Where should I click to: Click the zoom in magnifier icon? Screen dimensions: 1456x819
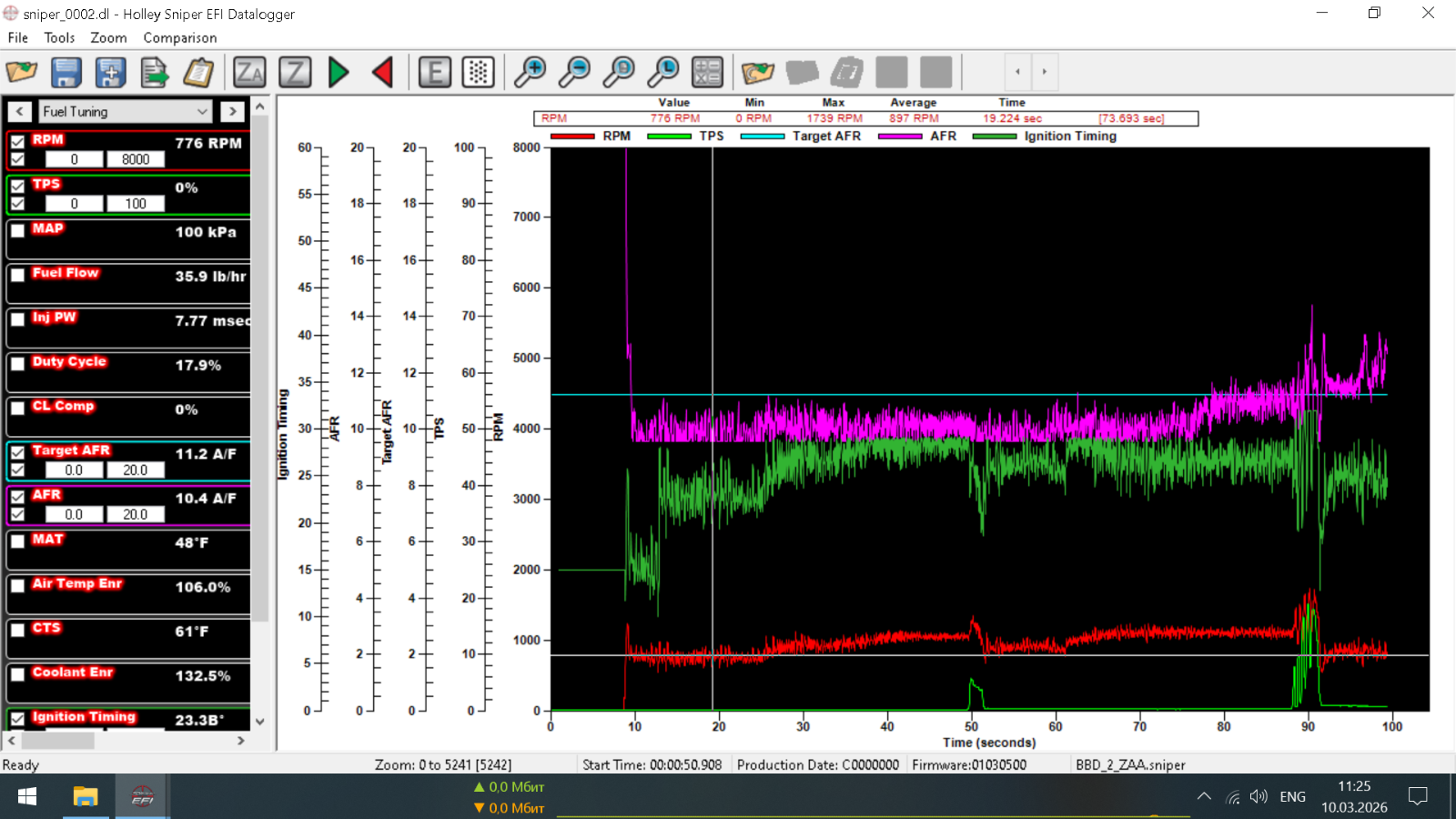click(x=530, y=72)
